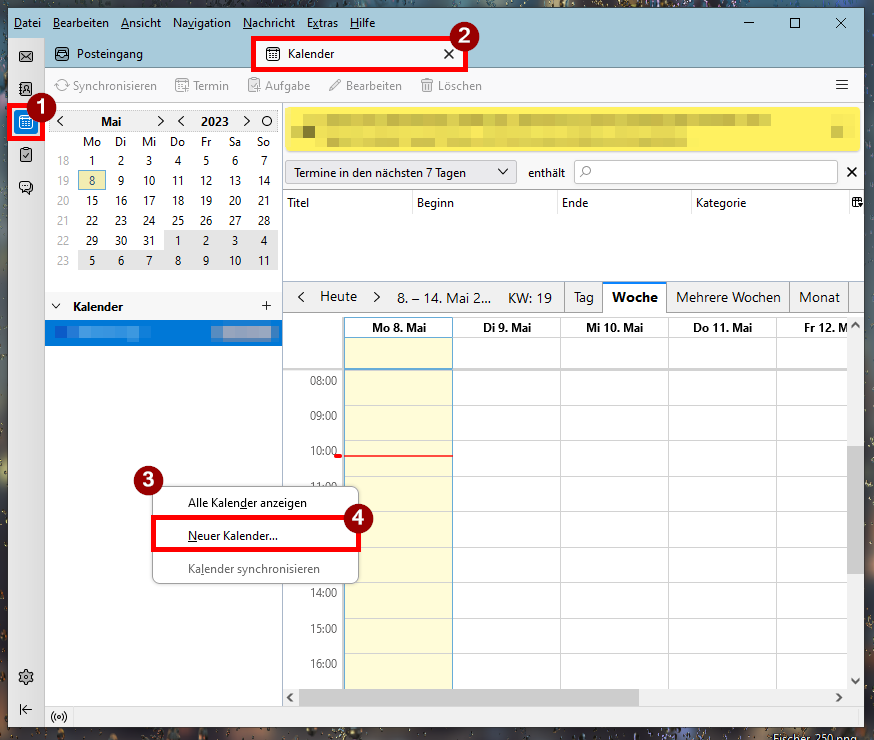Open the Mail space in sidebar

click(26, 56)
